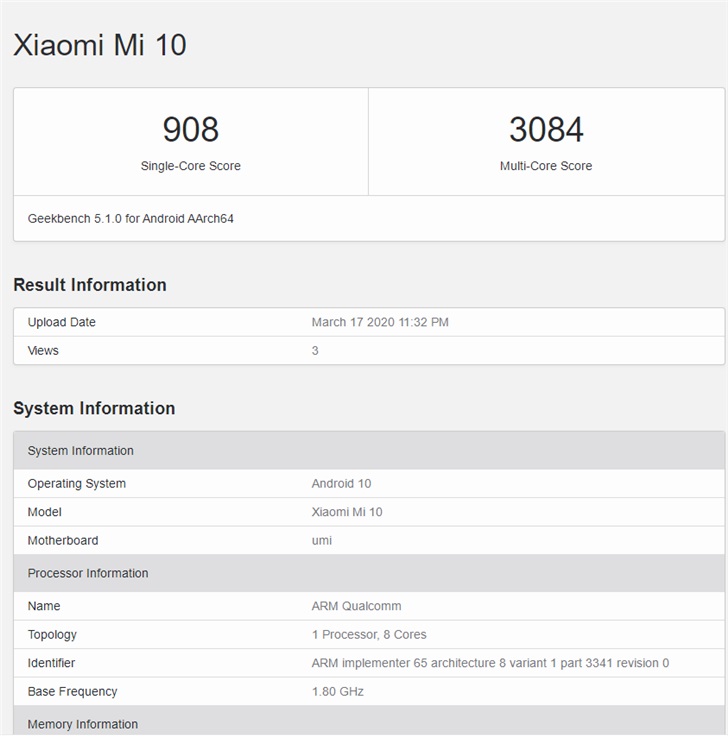This screenshot has height=737, width=728.
Task: Select the 908 single-core score number
Action: pos(190,129)
